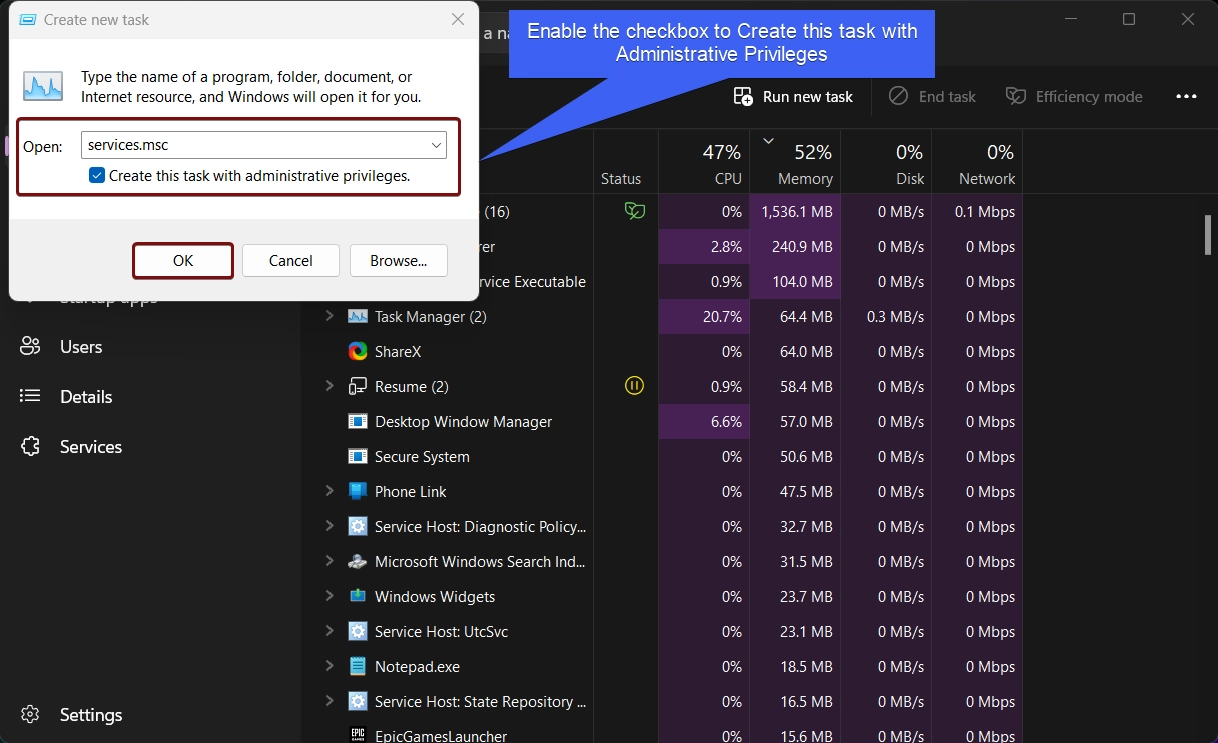The height and width of the screenshot is (743, 1218).
Task: Select the Desktop Window Manager icon
Action: (x=358, y=422)
